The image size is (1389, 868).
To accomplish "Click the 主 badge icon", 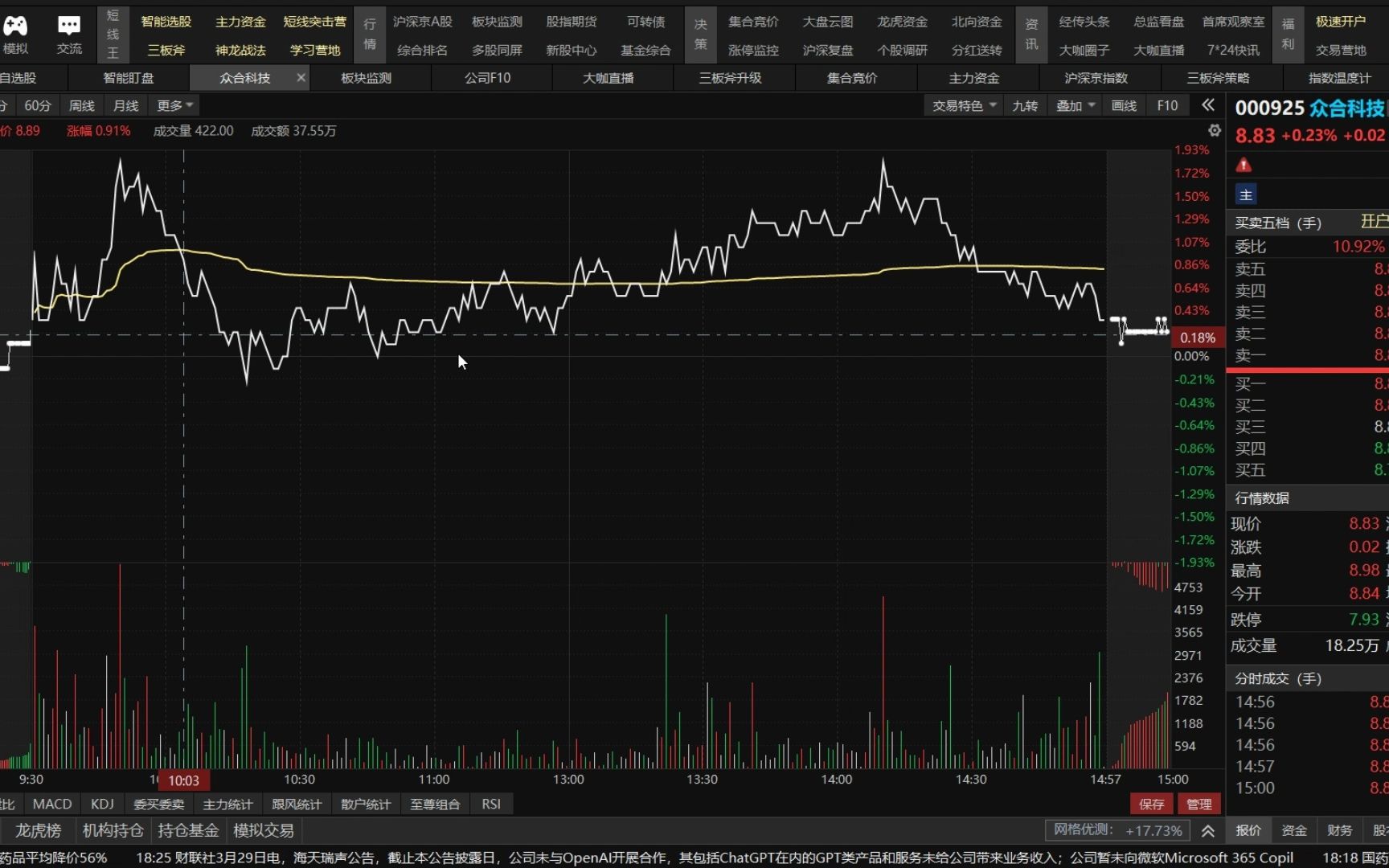I will 1246,194.
